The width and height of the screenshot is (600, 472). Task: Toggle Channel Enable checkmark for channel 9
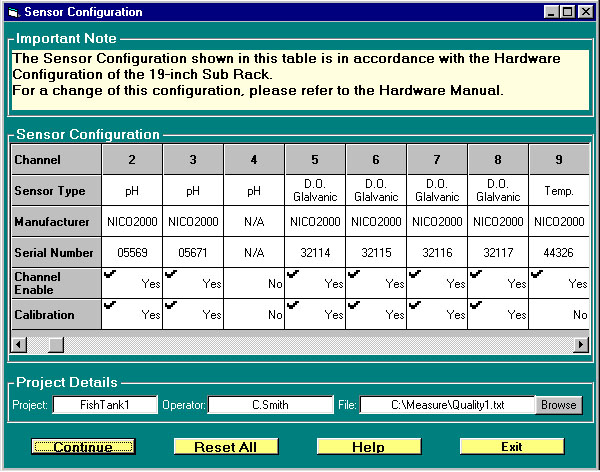[537, 274]
